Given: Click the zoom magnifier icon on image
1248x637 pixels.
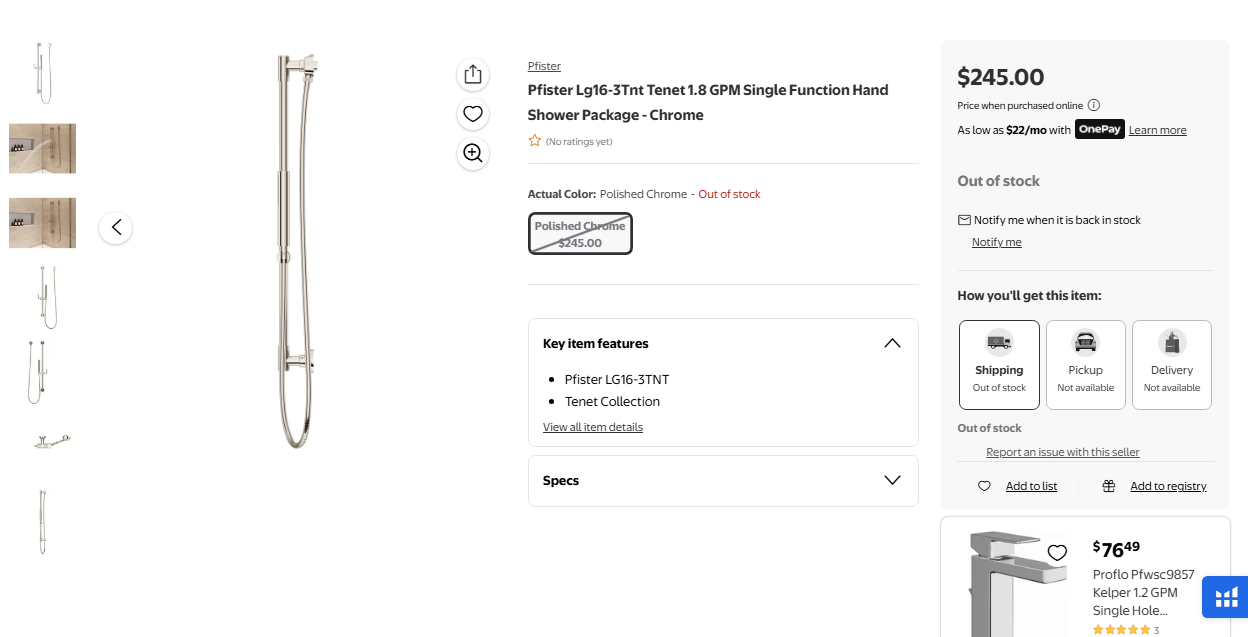Looking at the screenshot, I should [473, 153].
